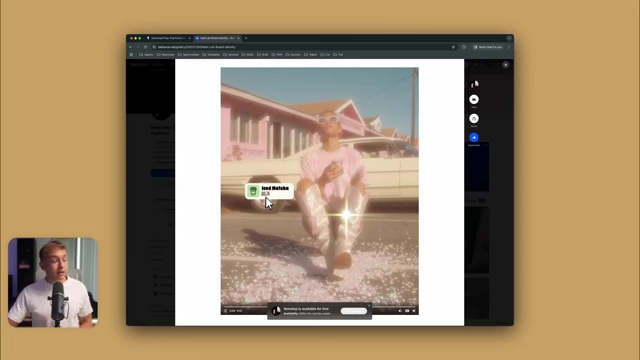The image size is (640, 360).
Task: Click the Behance Appreciate thumbs-up button
Action: [x=474, y=138]
